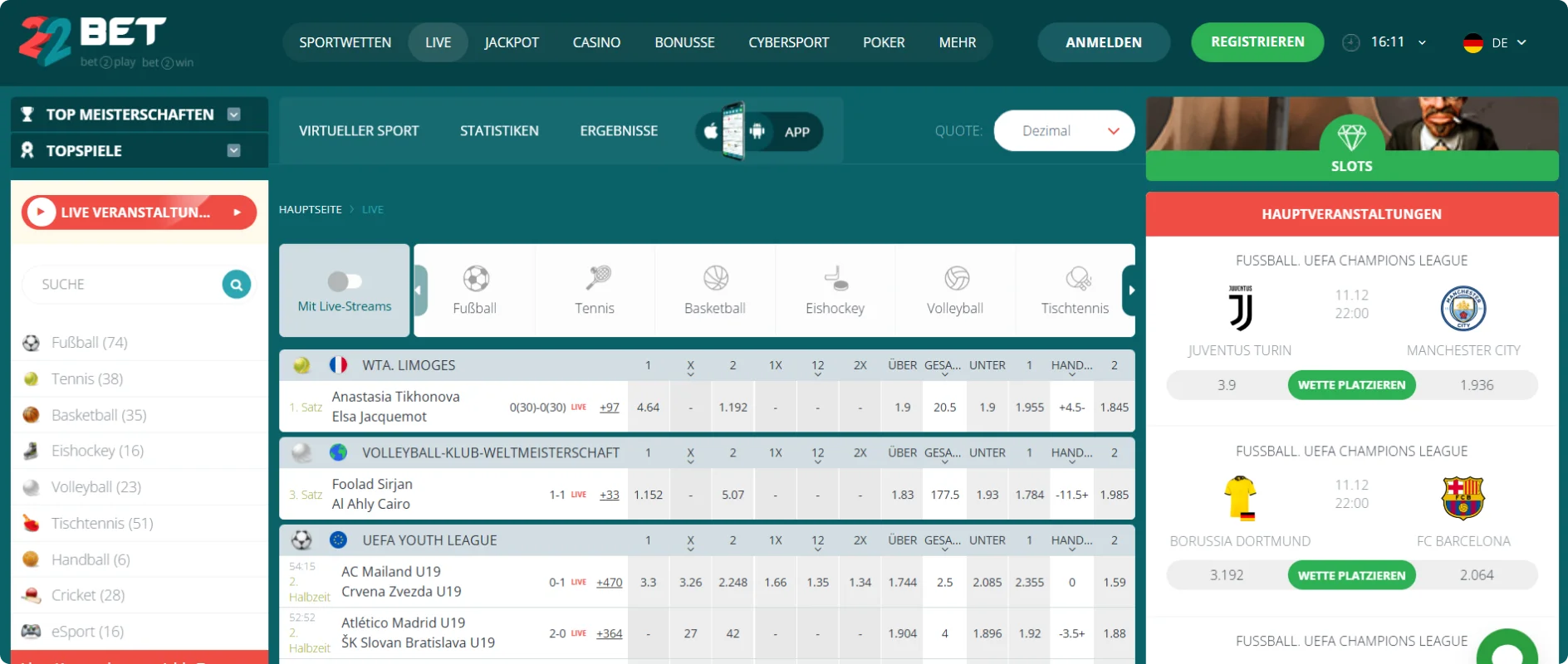Screen dimensions: 1568x664
Task: Select Tennis (38) in sidebar
Action: coord(87,379)
